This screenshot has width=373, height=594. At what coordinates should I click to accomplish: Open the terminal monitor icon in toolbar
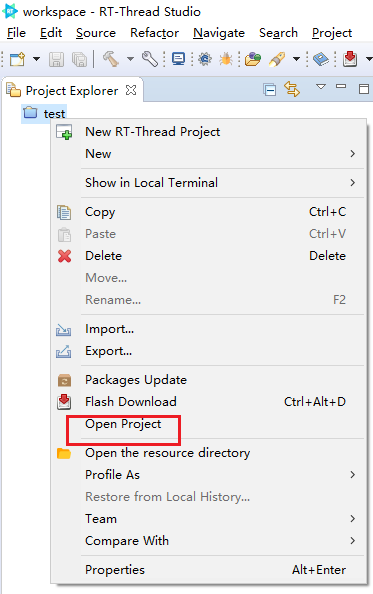coord(178,59)
